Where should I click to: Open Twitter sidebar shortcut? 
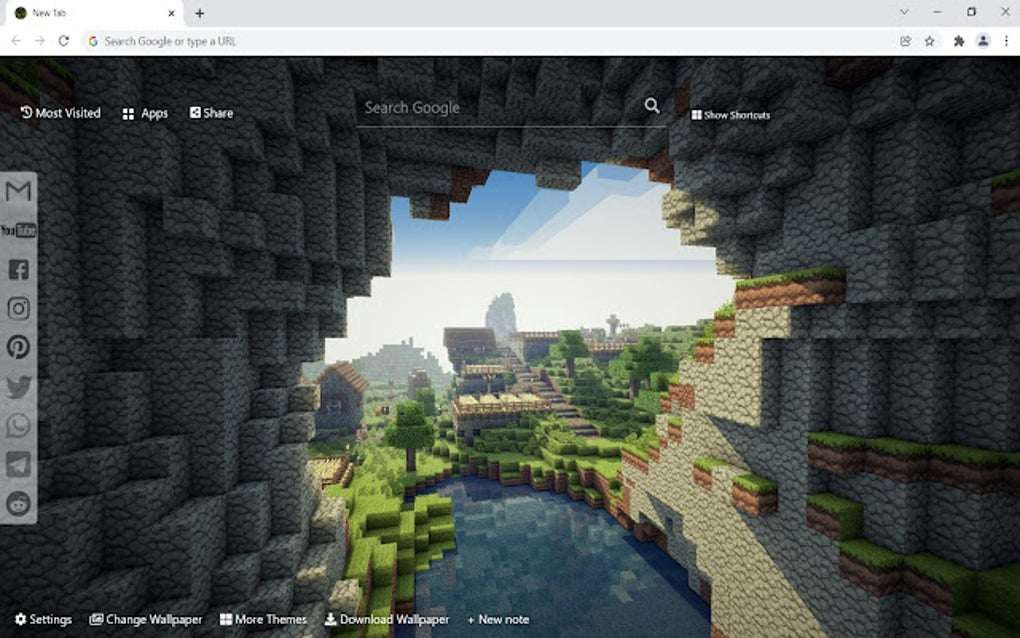pyautogui.click(x=18, y=387)
